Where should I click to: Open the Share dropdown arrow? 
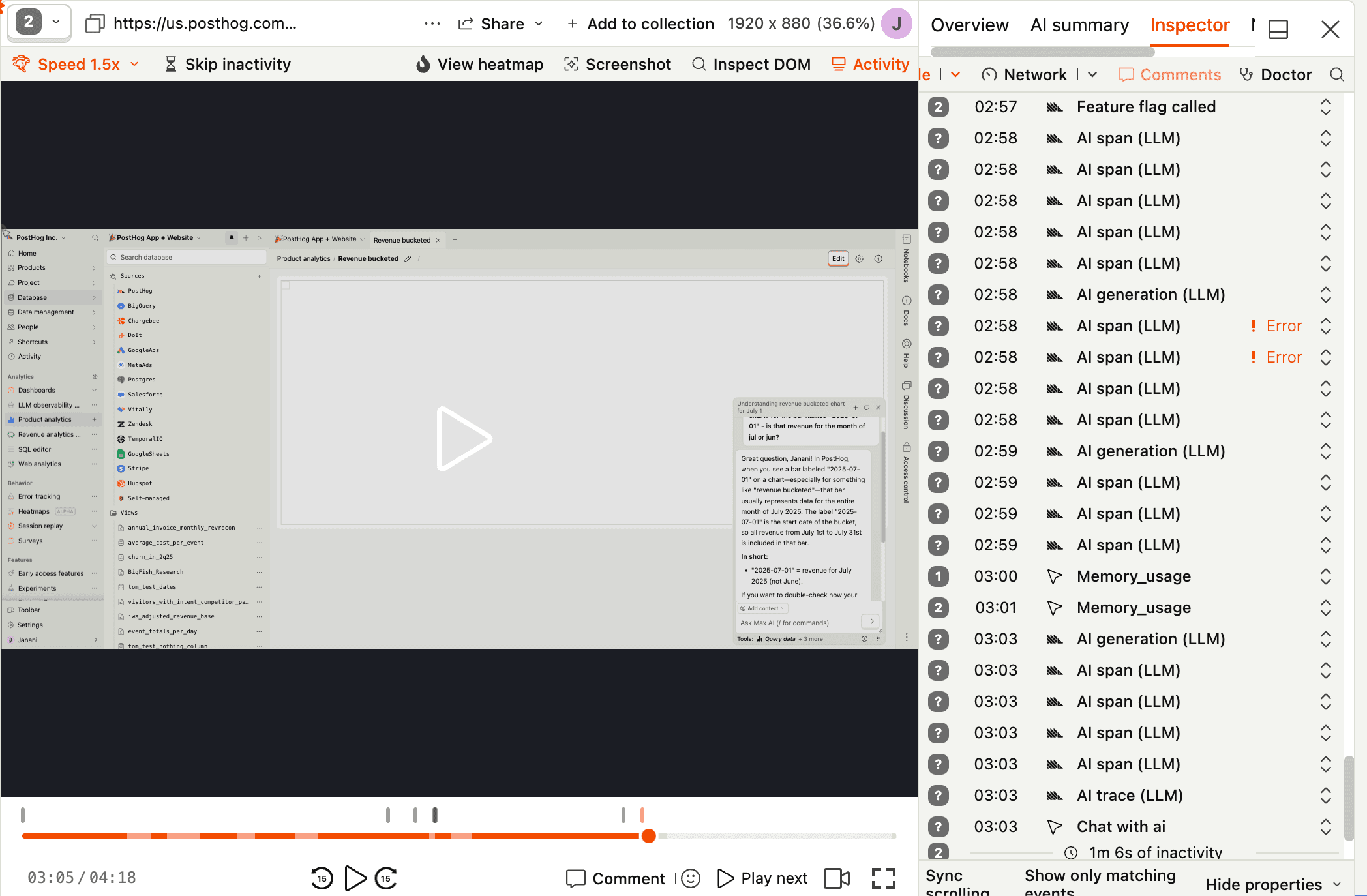pos(539,23)
